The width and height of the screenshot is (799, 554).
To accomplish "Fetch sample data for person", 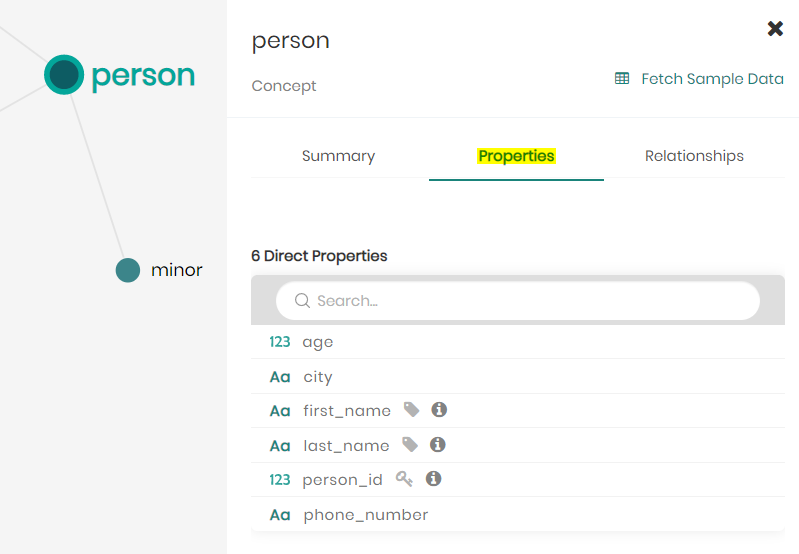I will pyautogui.click(x=712, y=78).
